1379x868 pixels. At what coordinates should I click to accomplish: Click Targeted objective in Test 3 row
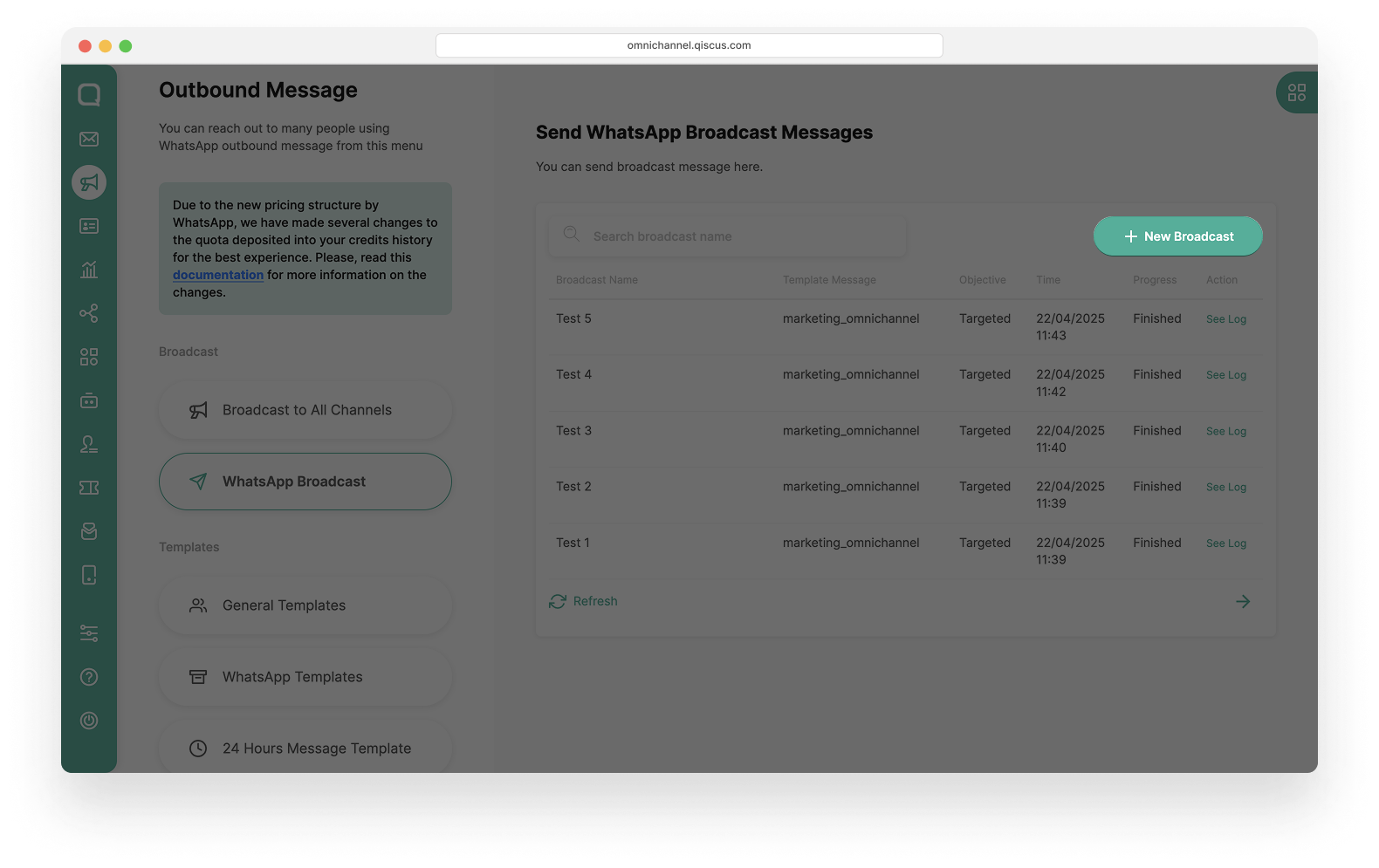click(x=985, y=431)
